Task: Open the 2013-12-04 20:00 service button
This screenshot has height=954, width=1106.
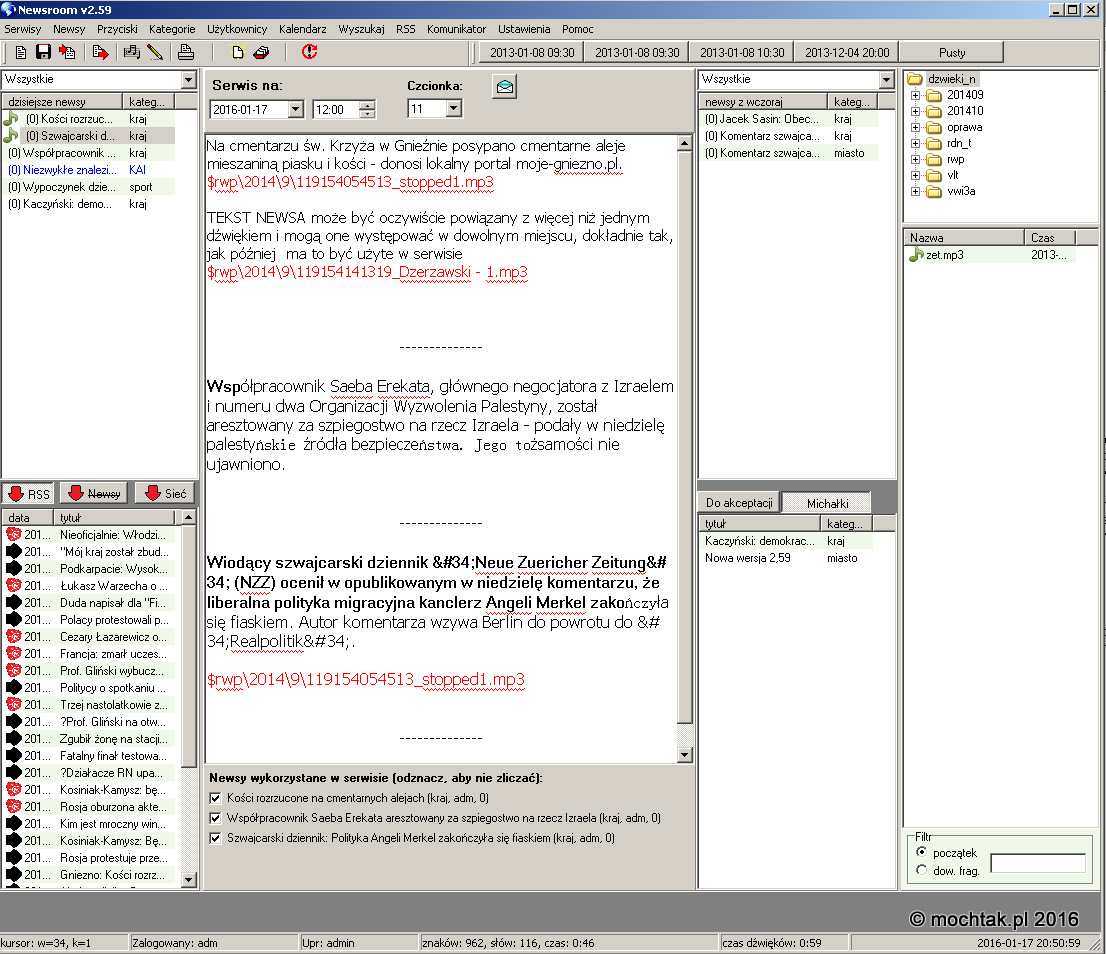Action: [847, 53]
